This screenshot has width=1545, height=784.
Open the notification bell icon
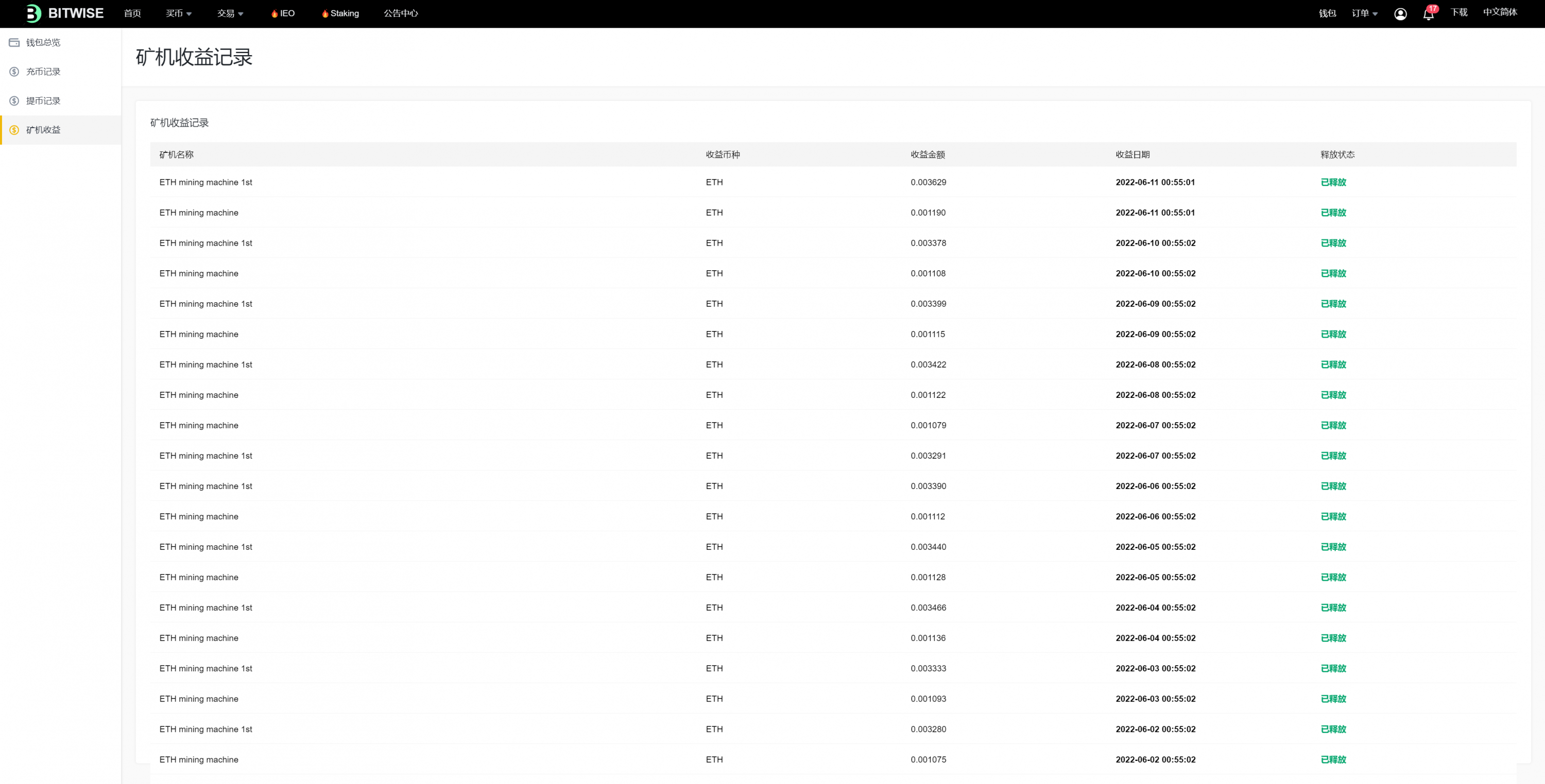tap(1428, 14)
